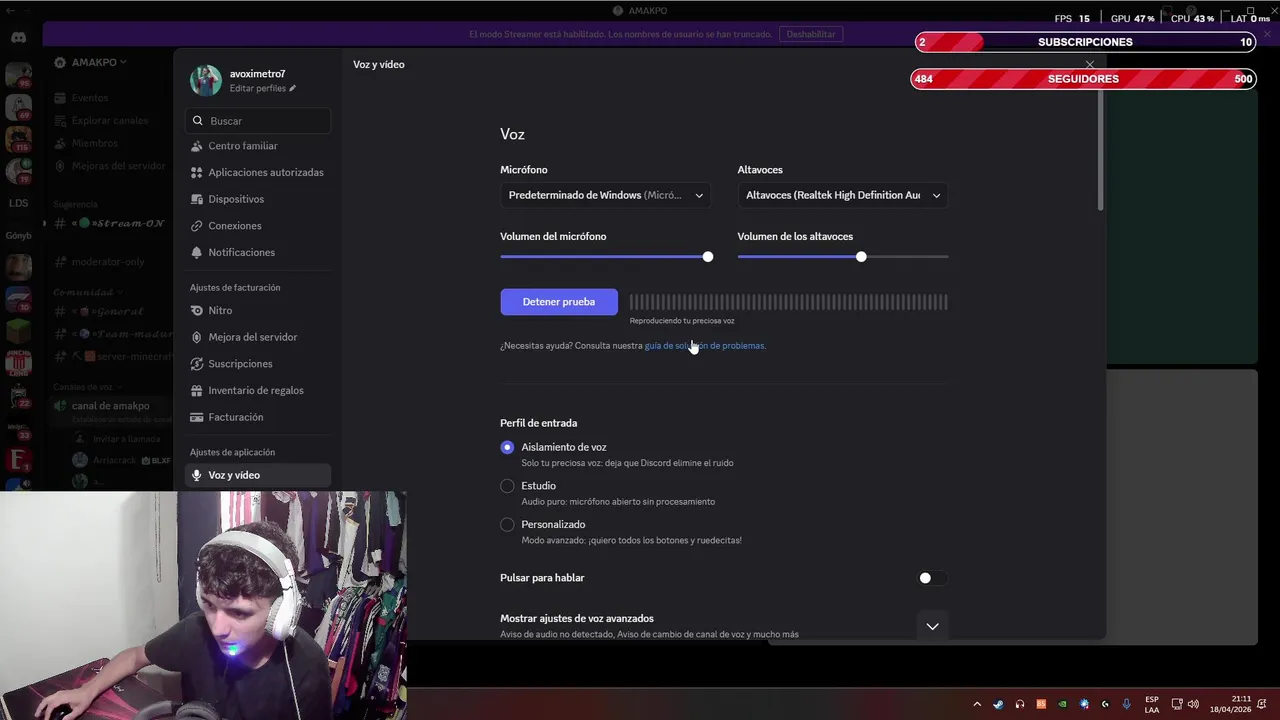Viewport: 1280px width, 720px height.
Task: Collapse the Comunidad channel category
Action: tap(86, 292)
